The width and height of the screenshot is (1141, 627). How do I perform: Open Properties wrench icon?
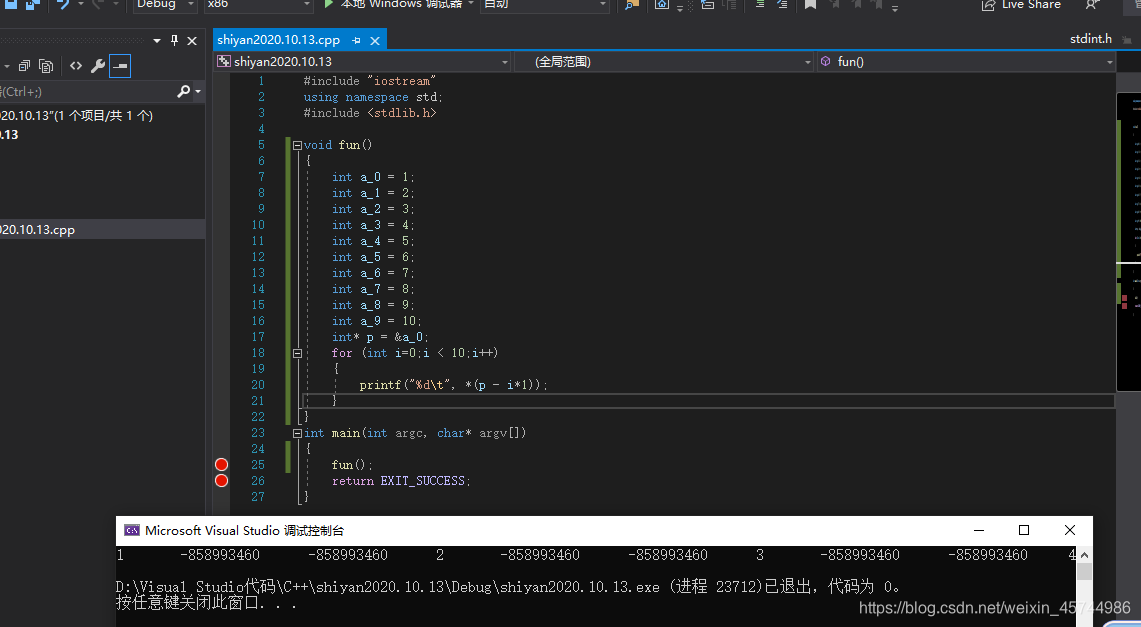point(98,66)
